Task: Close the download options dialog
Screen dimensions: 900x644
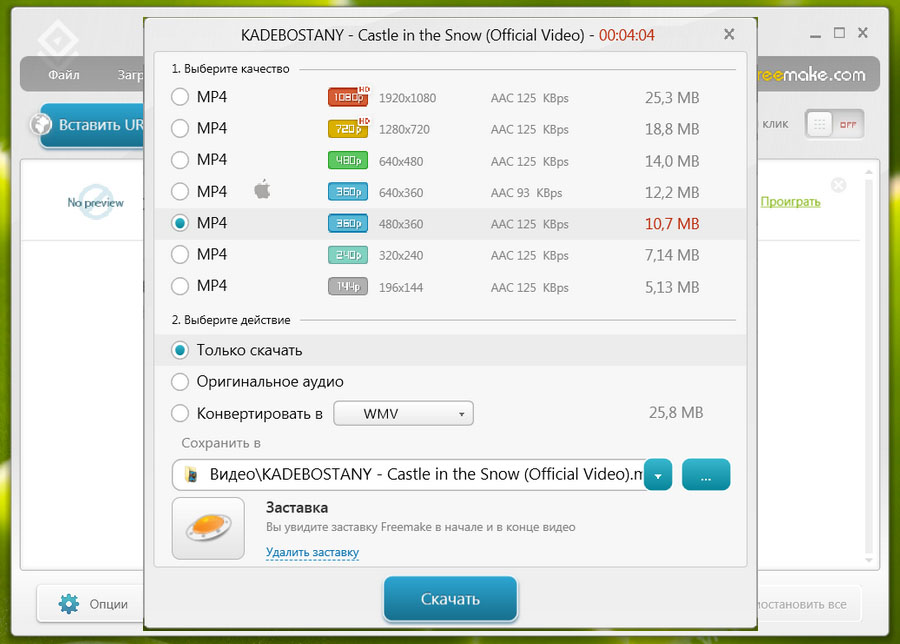Action: point(729,34)
